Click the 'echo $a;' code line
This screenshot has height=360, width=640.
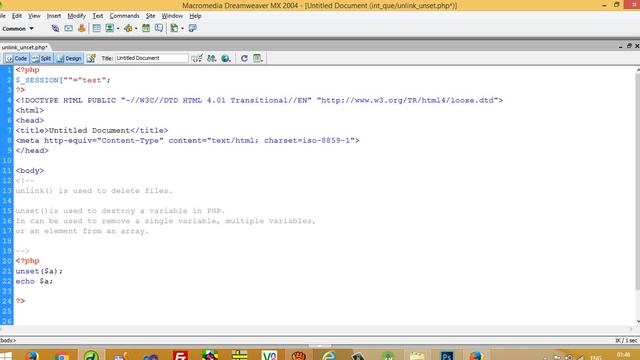[x=34, y=281]
